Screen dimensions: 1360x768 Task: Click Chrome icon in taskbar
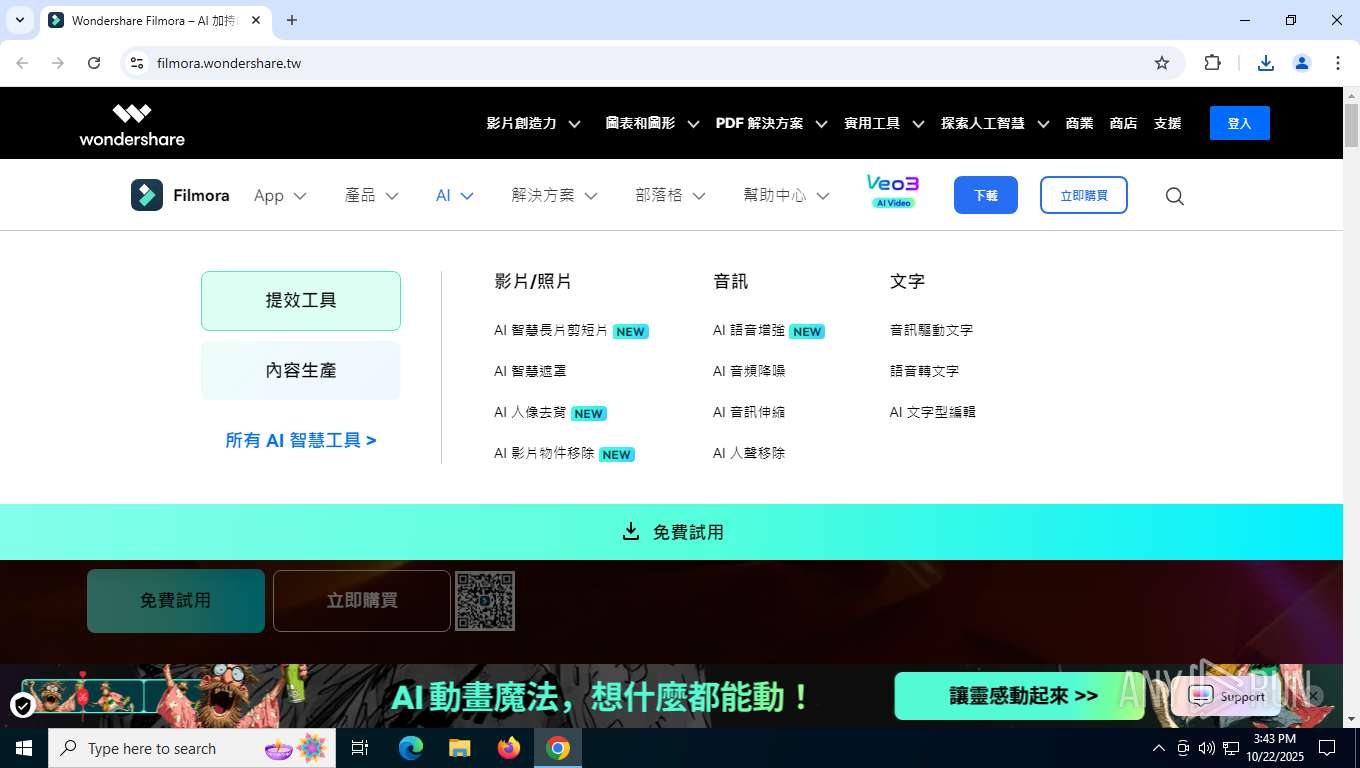click(x=558, y=748)
